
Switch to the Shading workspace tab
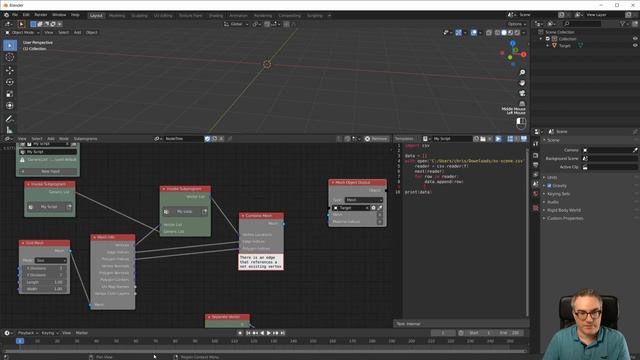coord(216,16)
